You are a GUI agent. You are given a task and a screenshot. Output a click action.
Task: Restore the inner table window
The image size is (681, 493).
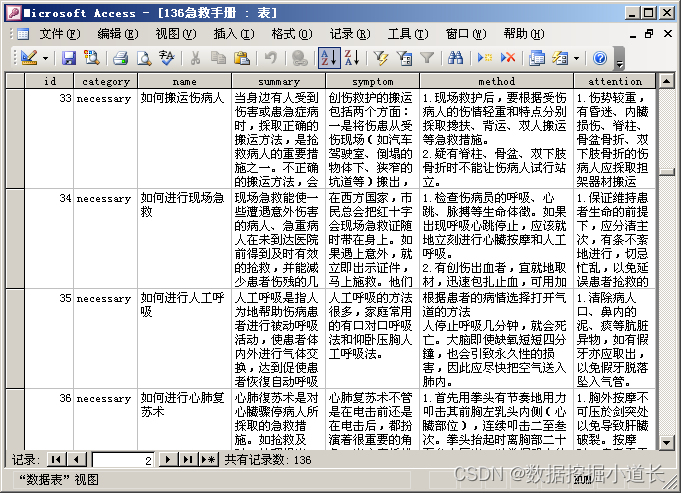[x=649, y=34]
